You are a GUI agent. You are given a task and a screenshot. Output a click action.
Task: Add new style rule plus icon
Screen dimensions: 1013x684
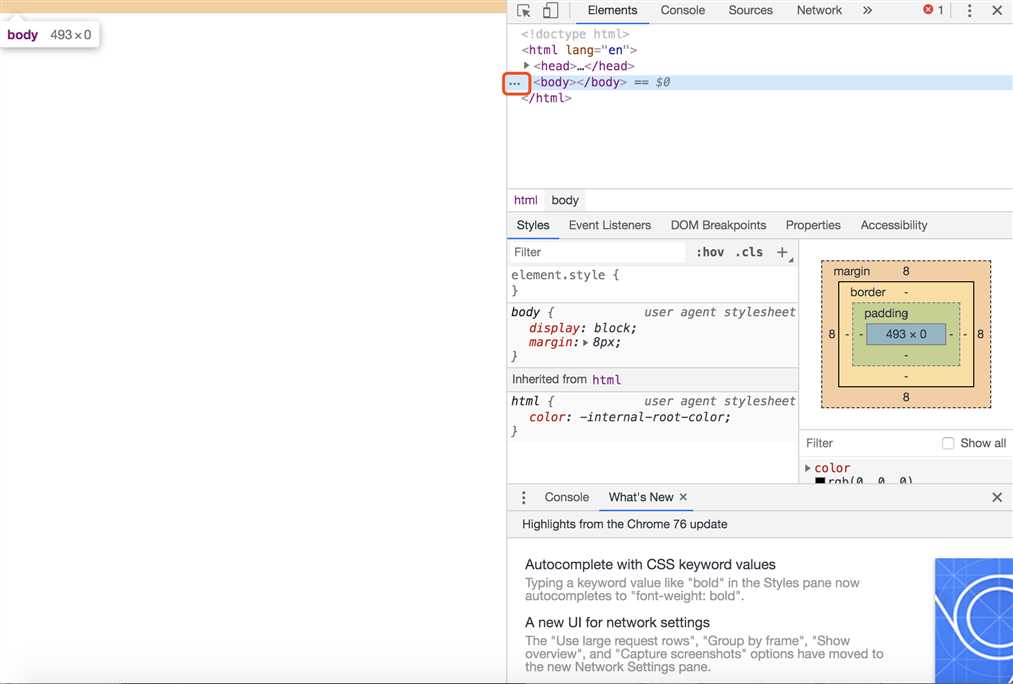point(782,252)
